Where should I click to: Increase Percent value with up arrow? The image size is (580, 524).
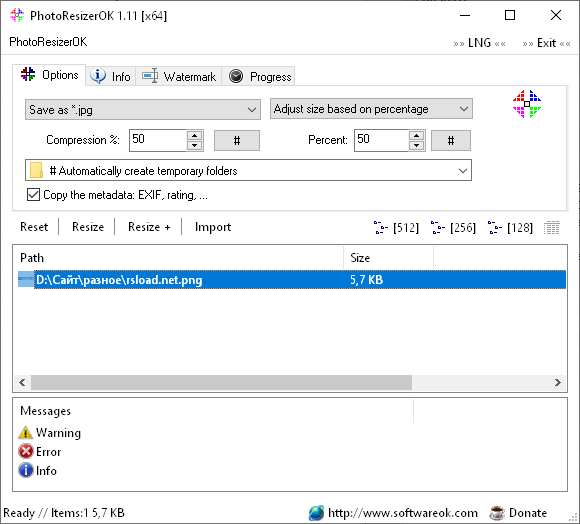point(417,135)
